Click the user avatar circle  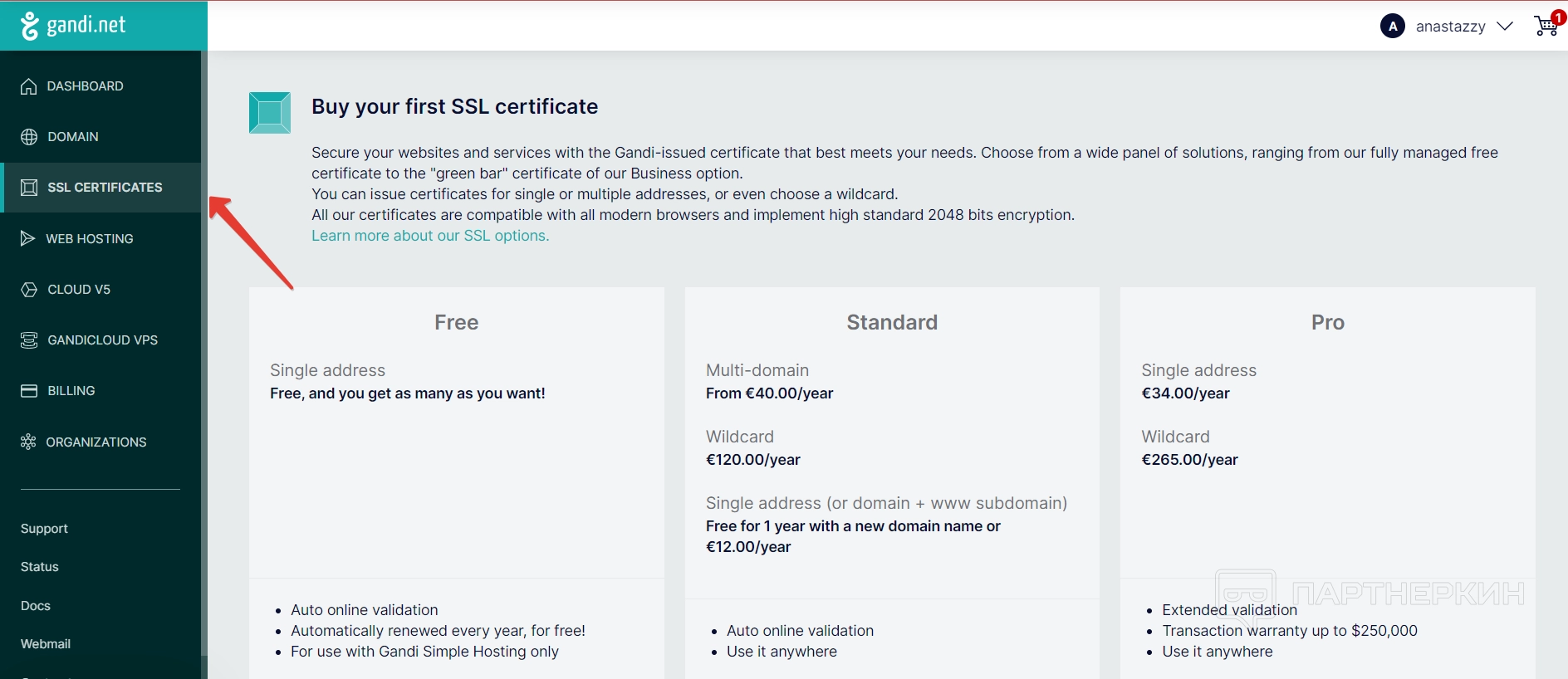(1392, 27)
